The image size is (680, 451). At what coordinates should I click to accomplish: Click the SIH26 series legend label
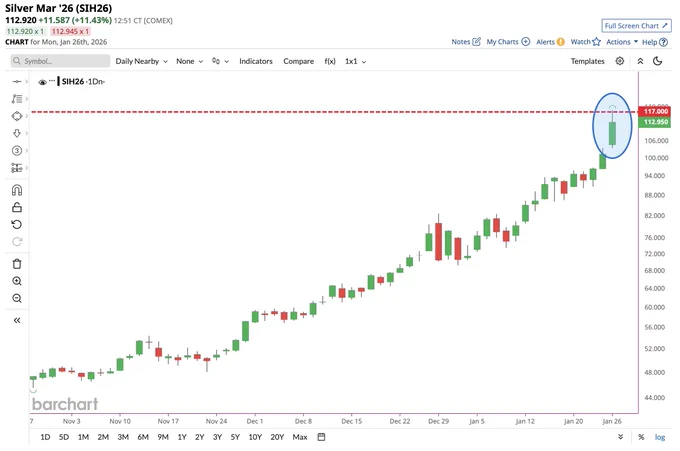pyautogui.click(x=72, y=82)
